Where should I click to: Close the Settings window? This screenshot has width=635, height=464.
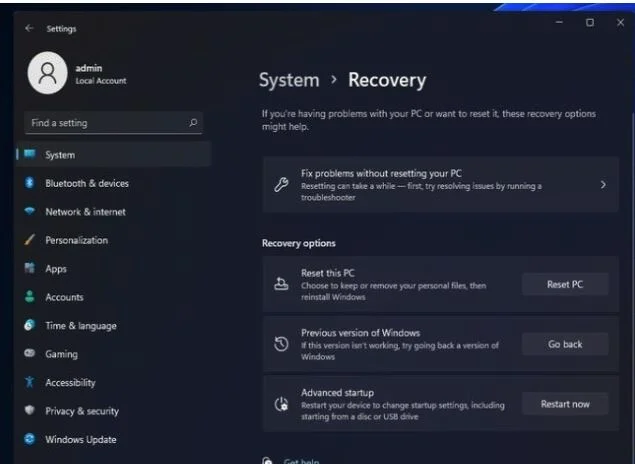[x=620, y=22]
